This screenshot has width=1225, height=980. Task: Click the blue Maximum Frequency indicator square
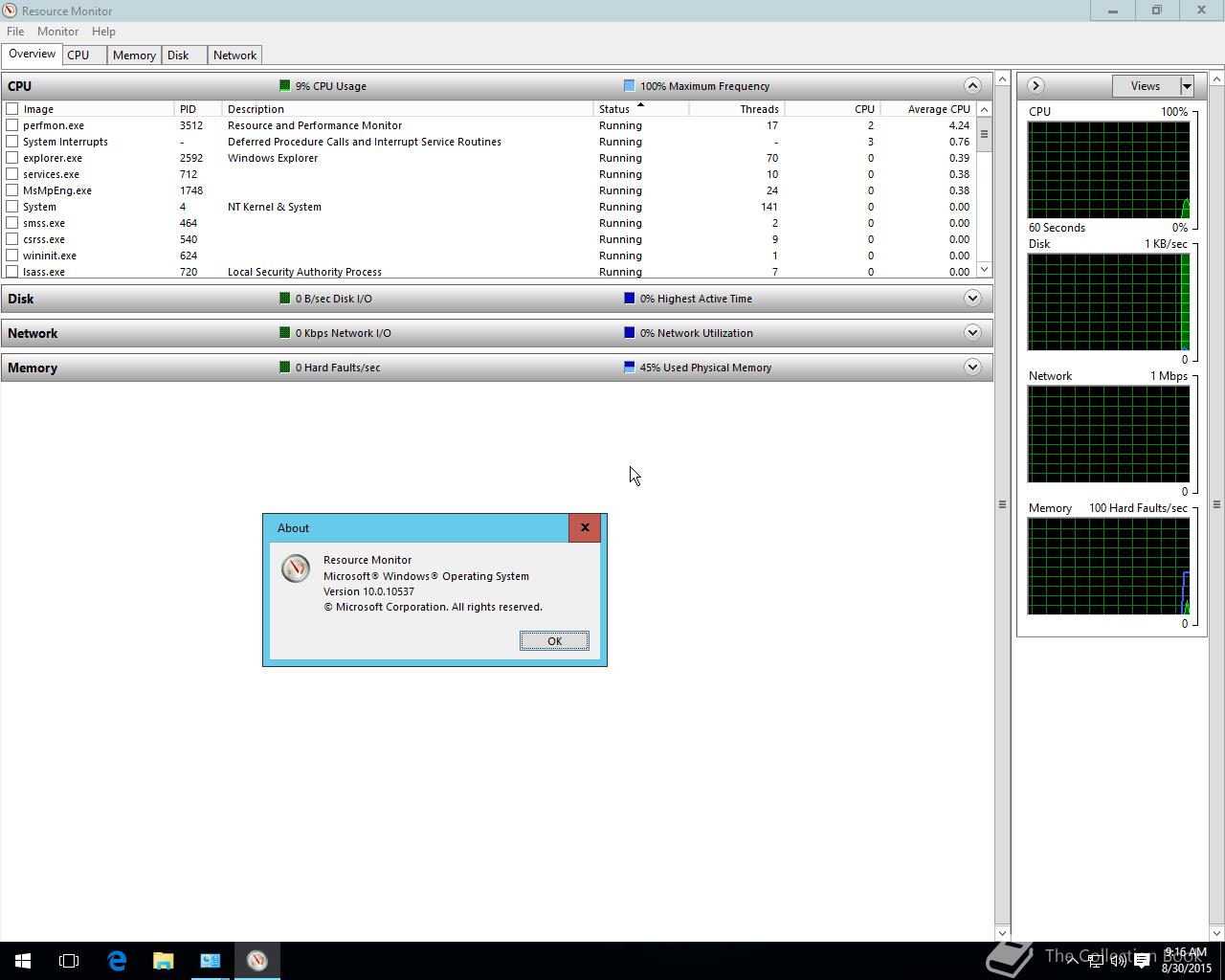(x=629, y=86)
